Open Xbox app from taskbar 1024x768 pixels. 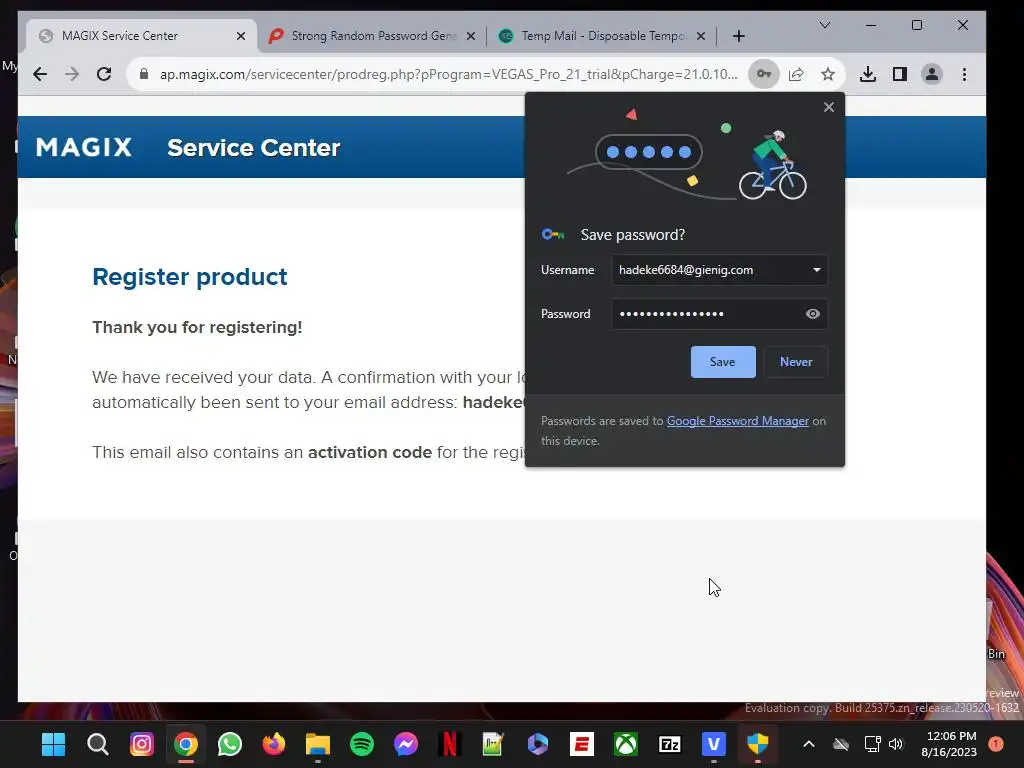[626, 744]
